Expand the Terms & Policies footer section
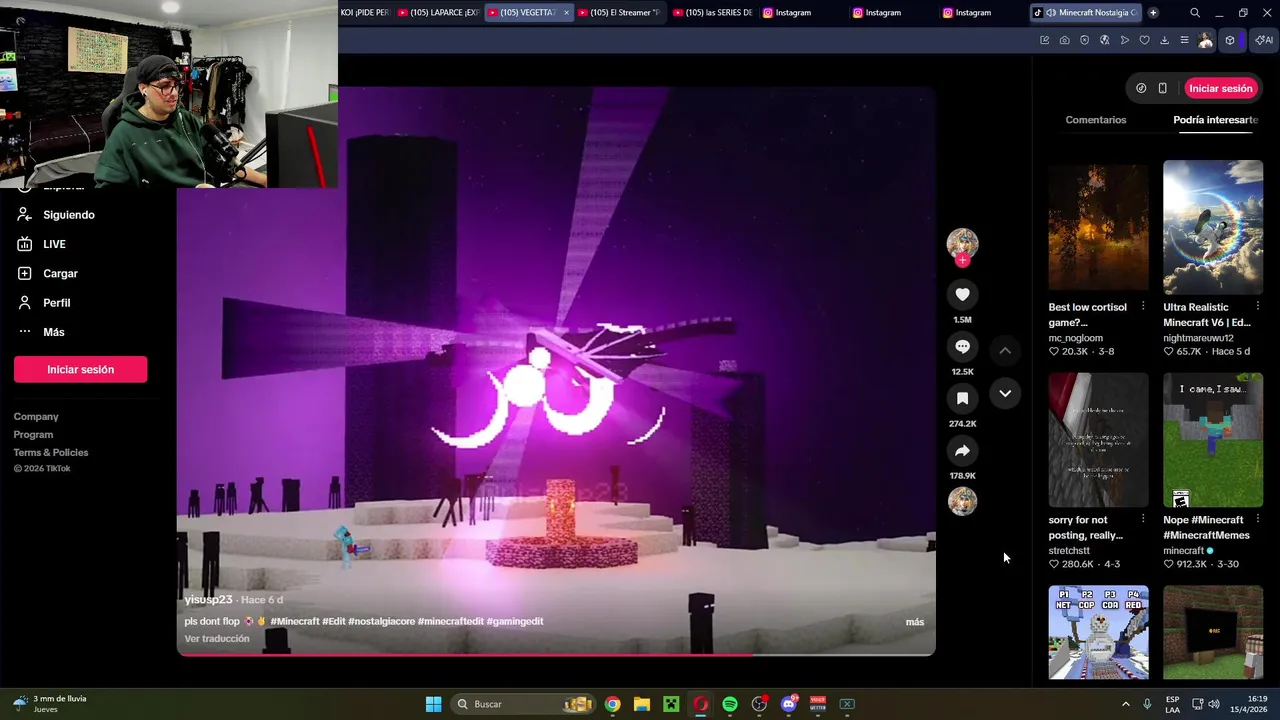The width and height of the screenshot is (1280, 720). pyautogui.click(x=51, y=452)
